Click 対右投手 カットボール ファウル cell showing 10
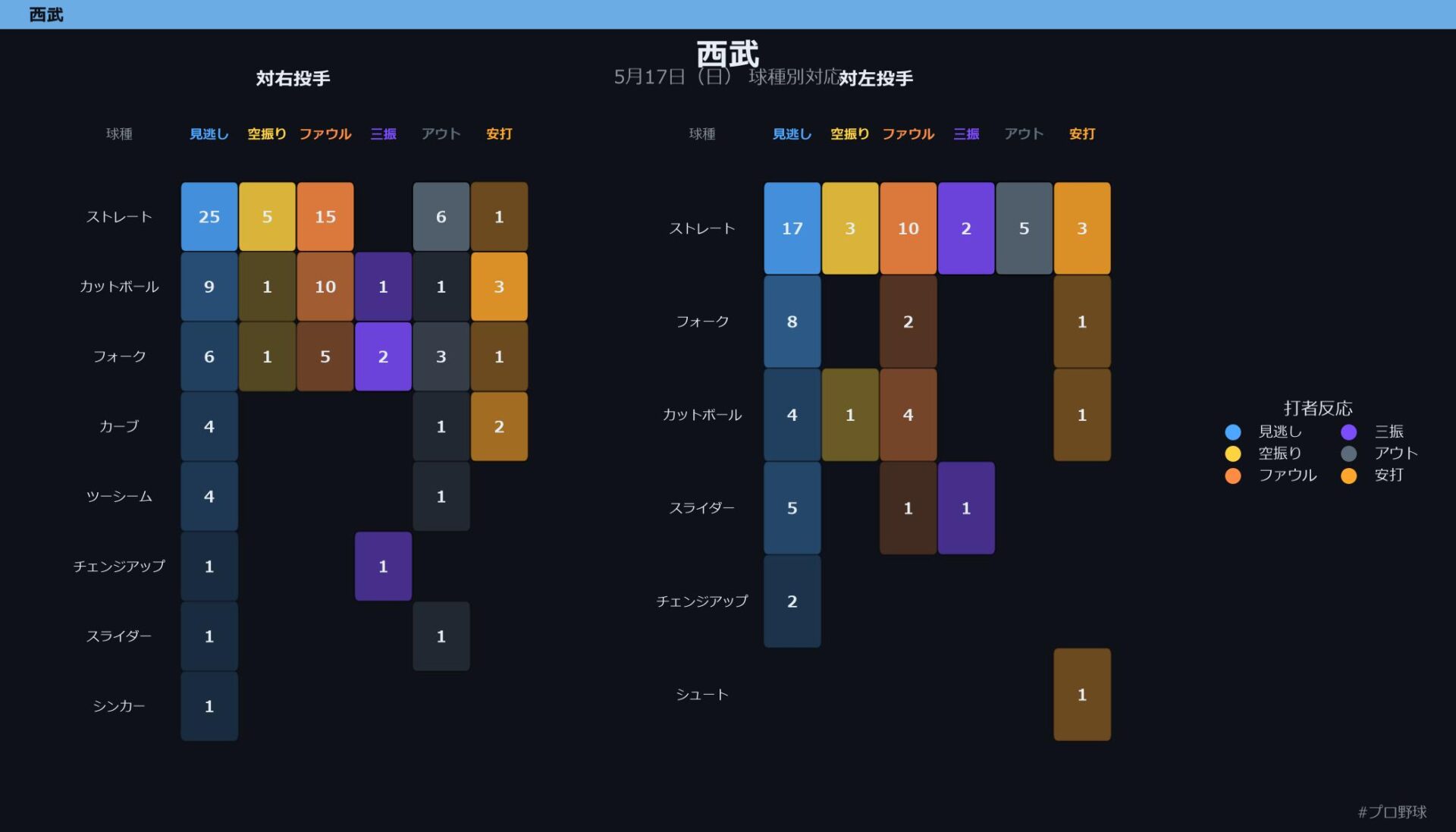The height and width of the screenshot is (832, 1456). (x=325, y=287)
